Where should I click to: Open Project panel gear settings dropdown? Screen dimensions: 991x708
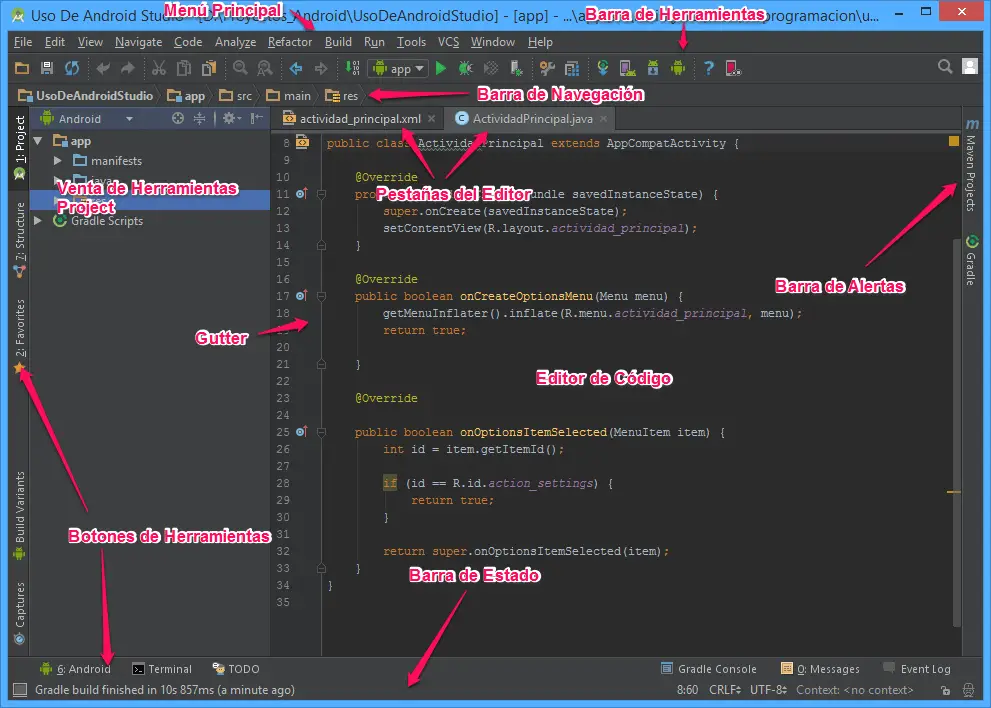tap(232, 118)
